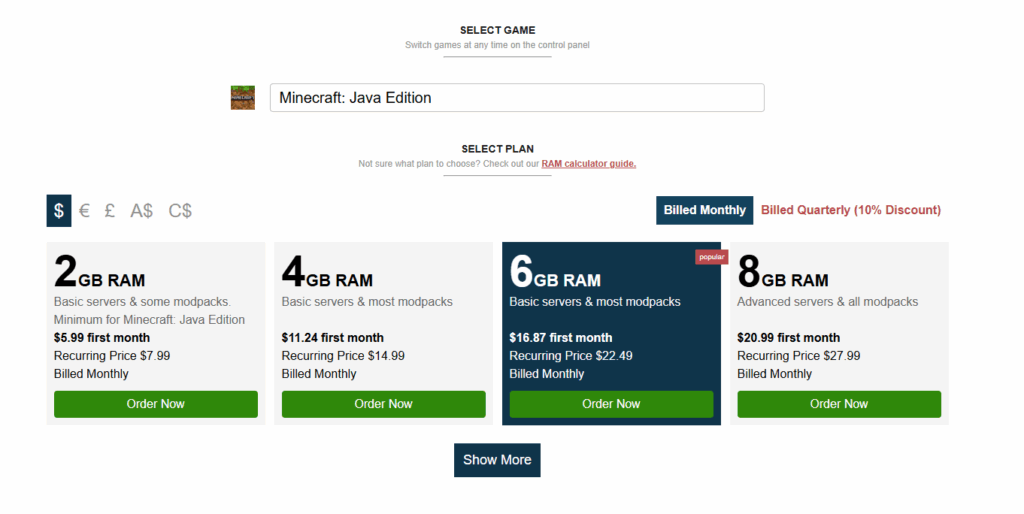Switch currency to Australian dollar A$
Viewport: 1024px width, 514px height.
tap(142, 210)
